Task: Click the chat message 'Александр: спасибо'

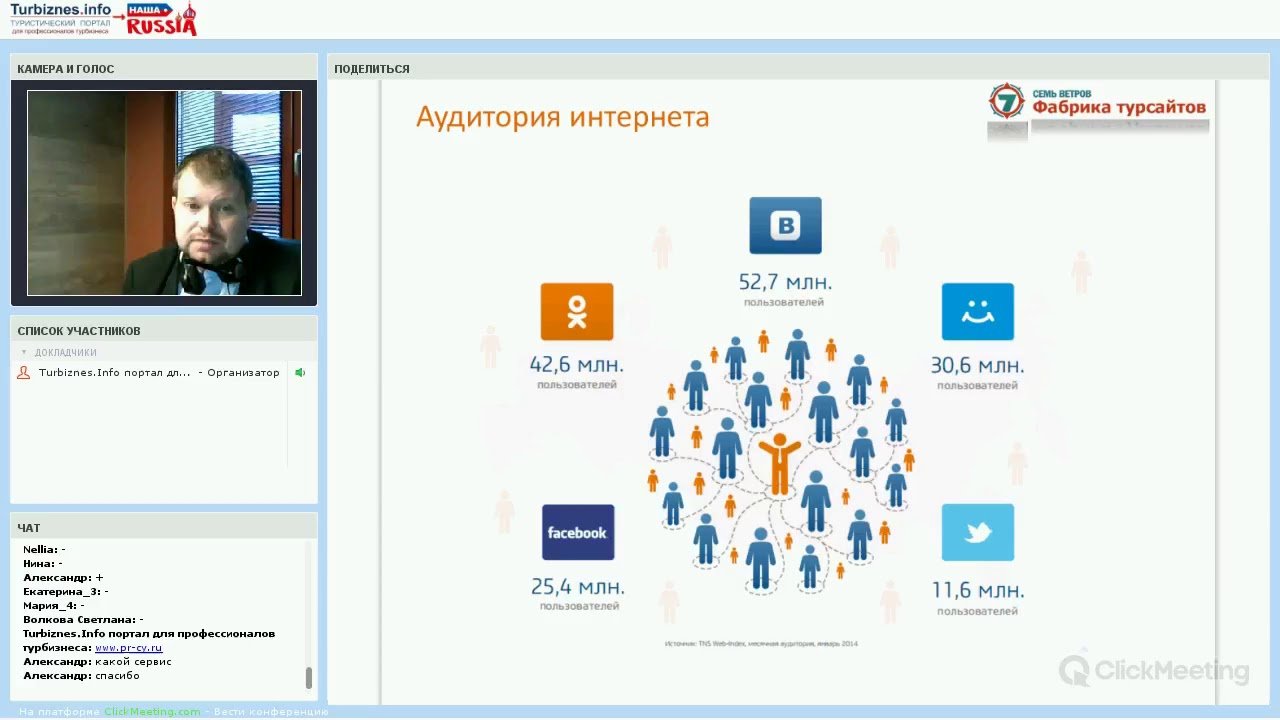Action: pos(81,676)
